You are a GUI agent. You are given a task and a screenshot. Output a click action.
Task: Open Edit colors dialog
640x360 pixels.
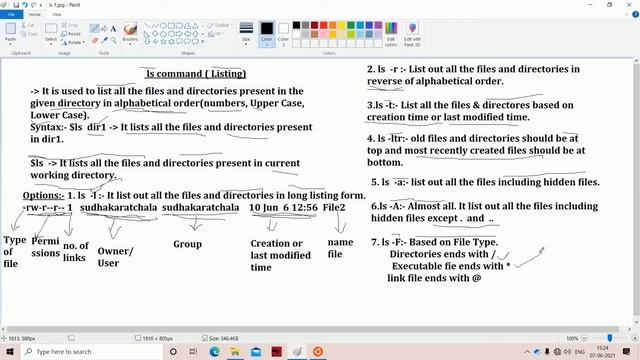click(391, 34)
